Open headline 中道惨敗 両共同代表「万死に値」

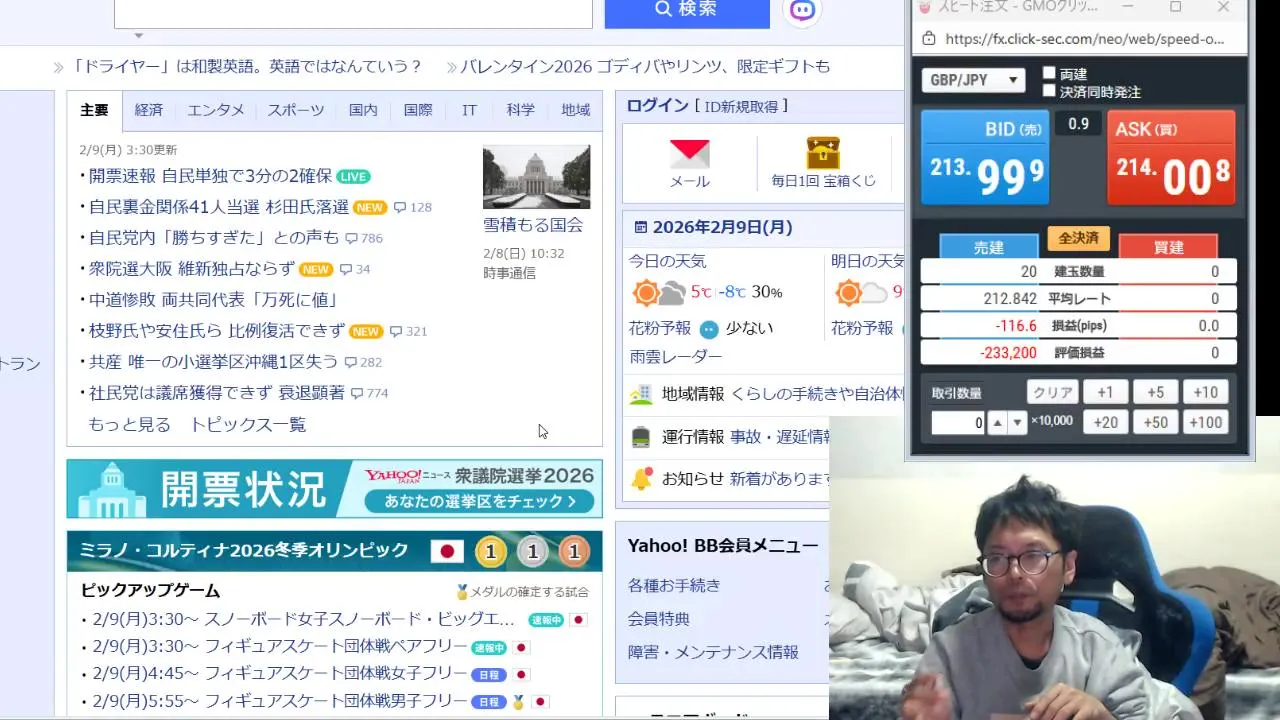point(213,300)
